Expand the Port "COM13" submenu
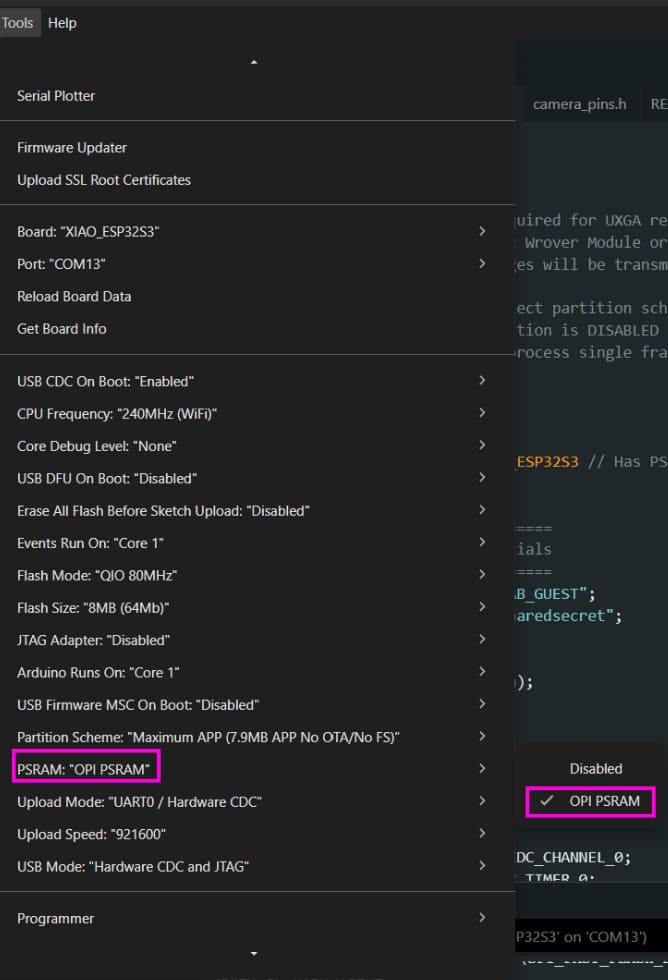 pyautogui.click(x=257, y=264)
